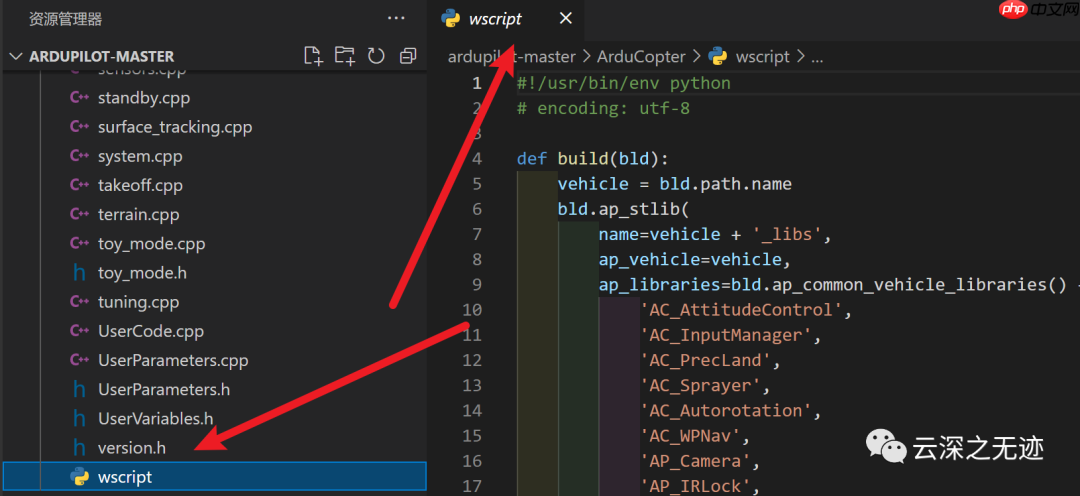1080x496 pixels.
Task: Select the wscript tab
Action: point(495,19)
